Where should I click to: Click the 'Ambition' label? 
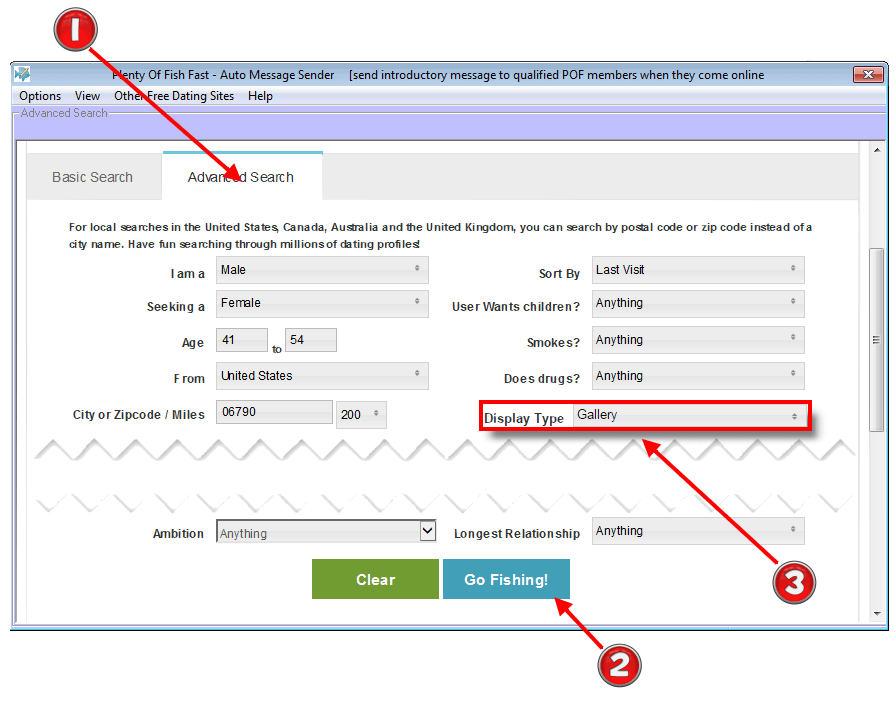178,534
